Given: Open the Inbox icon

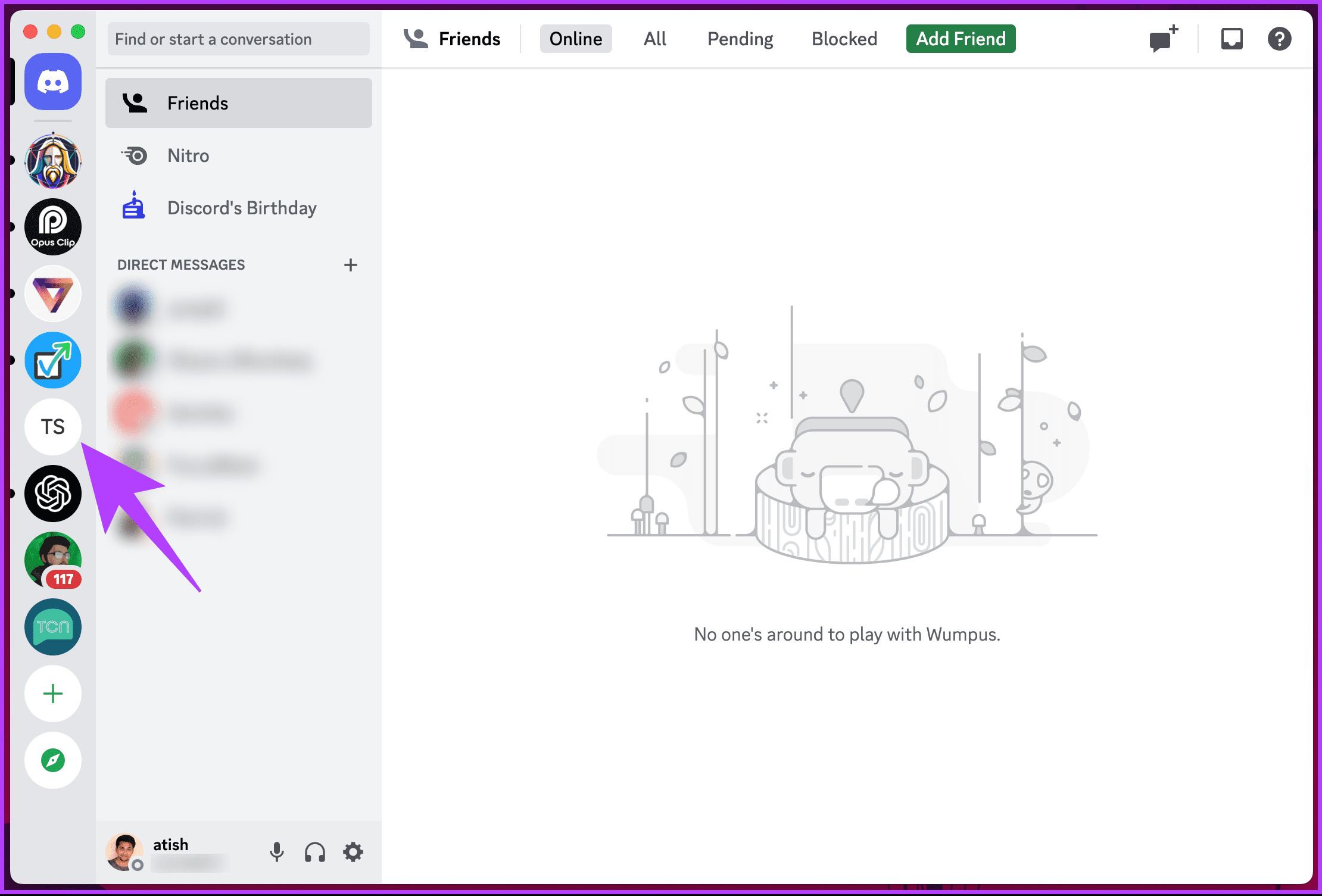Looking at the screenshot, I should (x=1232, y=39).
